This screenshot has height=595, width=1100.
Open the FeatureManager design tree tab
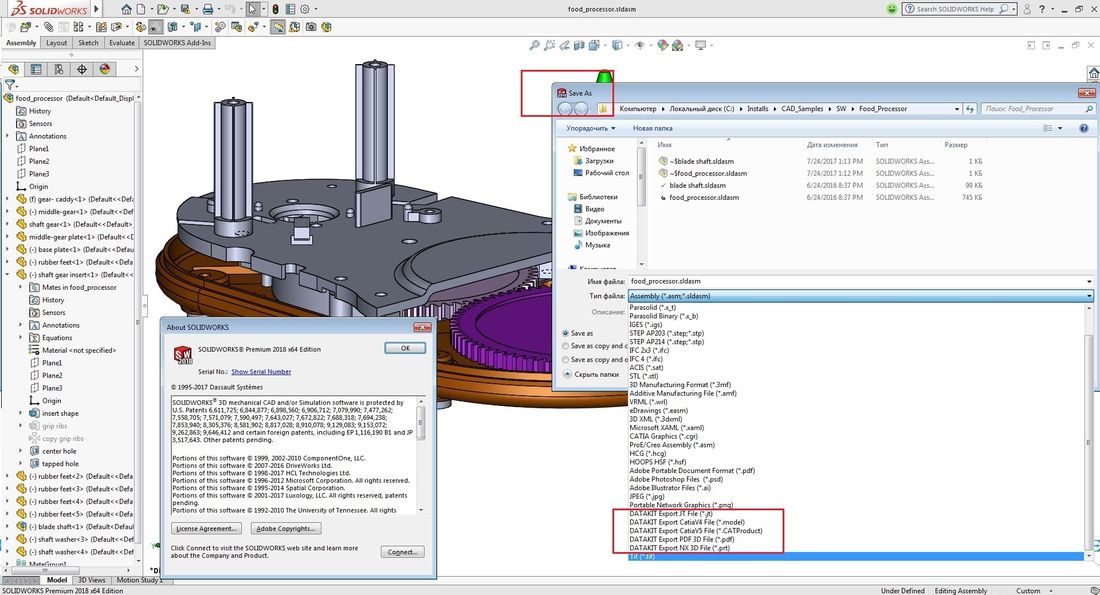[x=14, y=69]
